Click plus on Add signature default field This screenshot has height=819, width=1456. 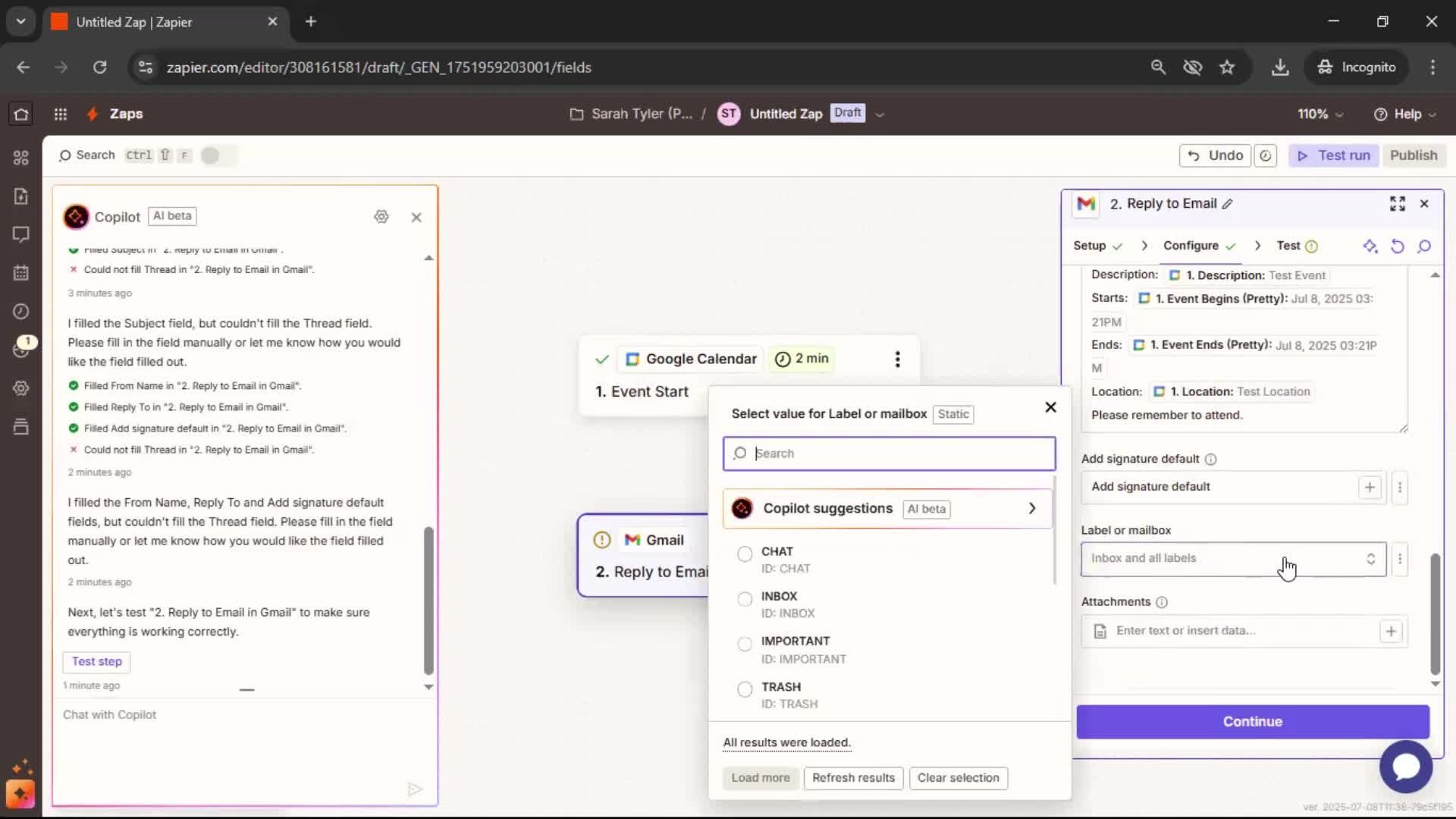[x=1370, y=488]
